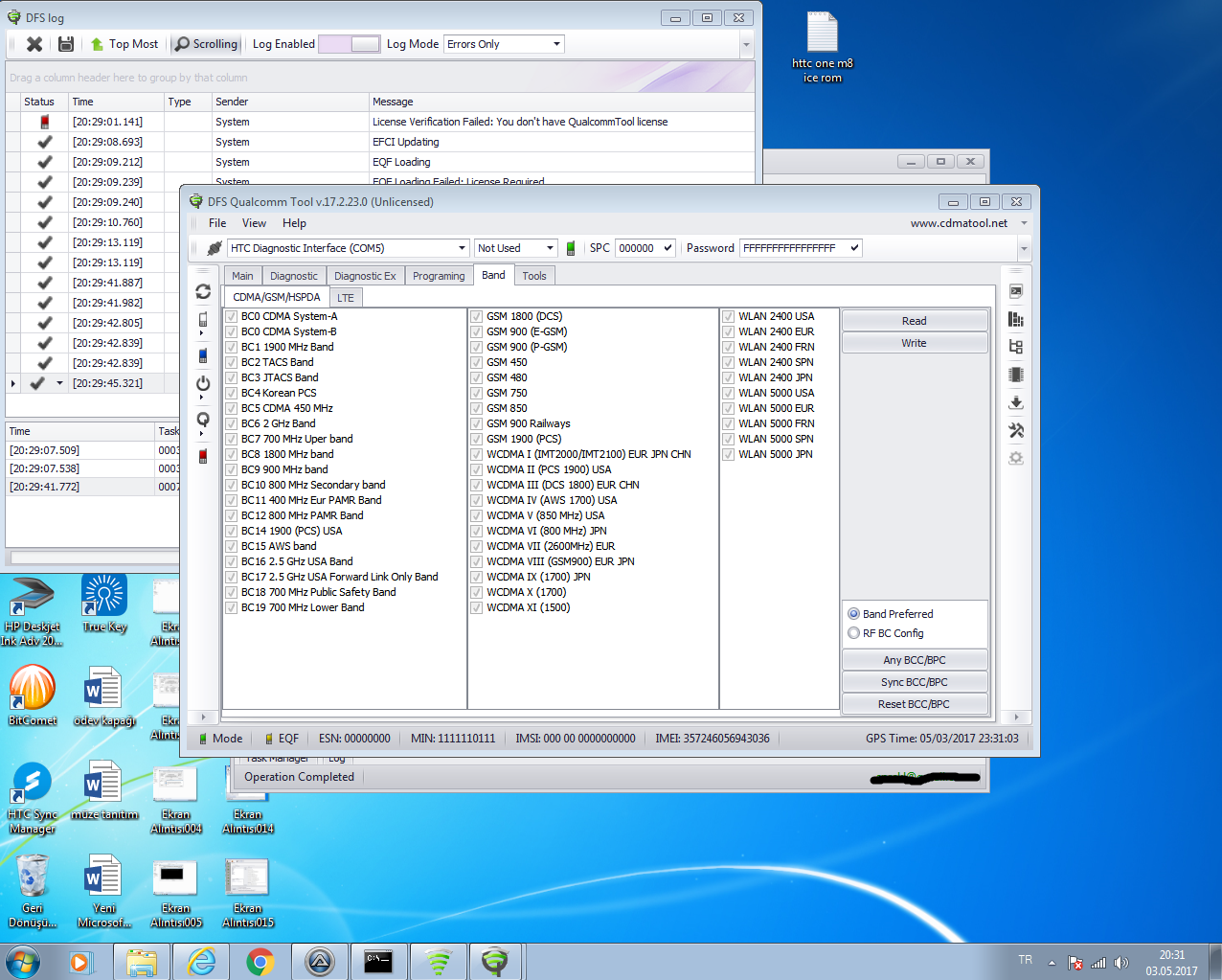Viewport: 1222px width, 980px height.
Task: Open the httc one m8 ice rom file
Action: [x=822, y=48]
